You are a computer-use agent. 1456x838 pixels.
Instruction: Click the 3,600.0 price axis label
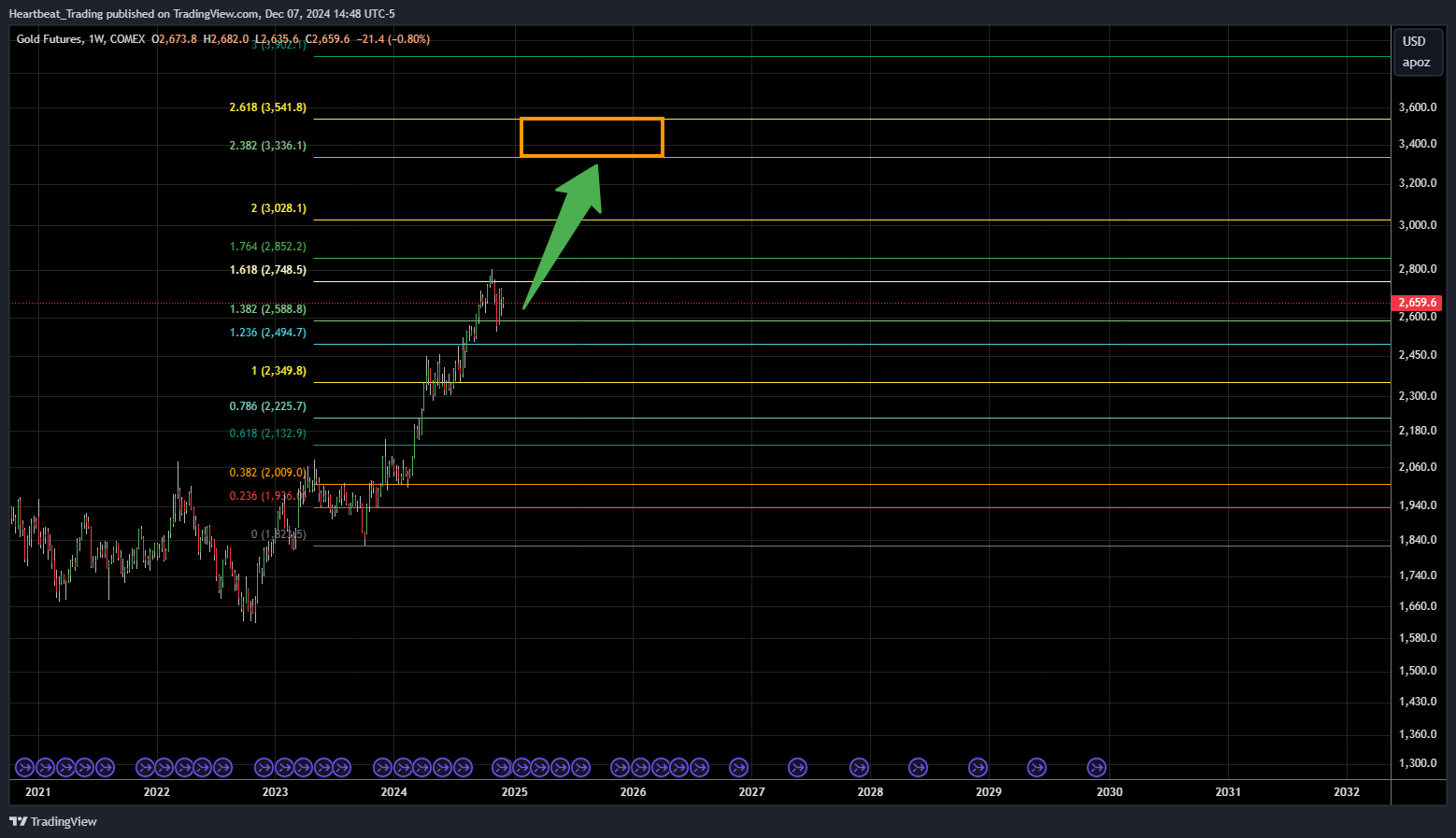coord(1418,107)
